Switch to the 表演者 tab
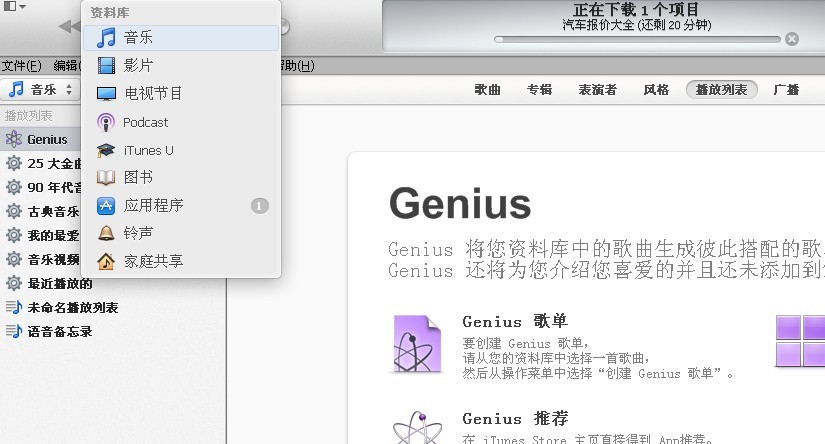Image resolution: width=825 pixels, height=444 pixels. click(x=597, y=89)
